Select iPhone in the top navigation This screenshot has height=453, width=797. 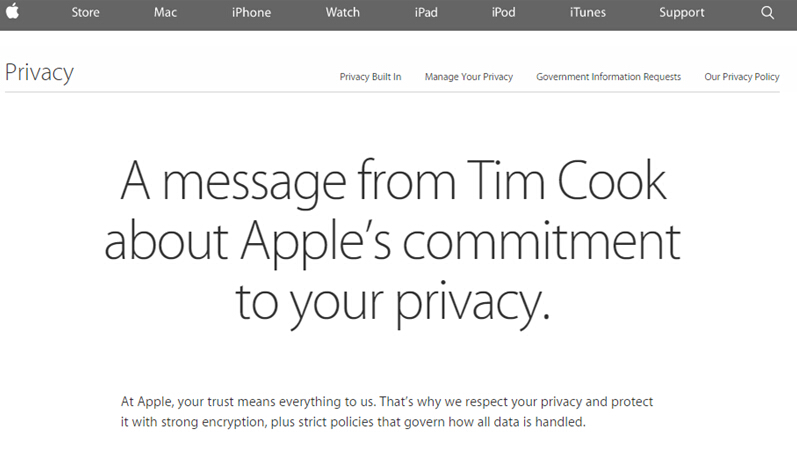click(x=252, y=13)
